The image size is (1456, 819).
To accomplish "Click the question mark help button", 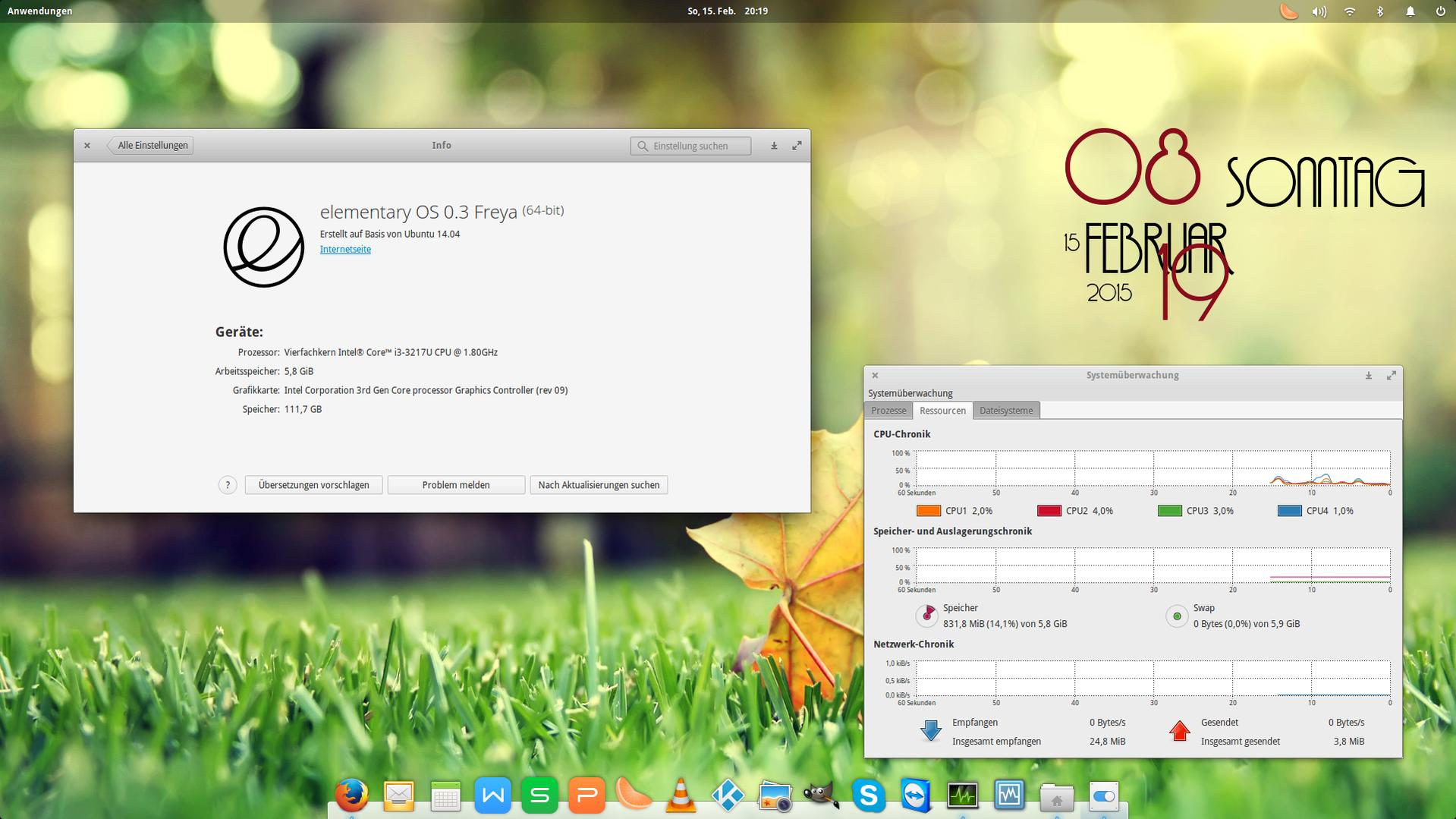I will click(x=228, y=485).
